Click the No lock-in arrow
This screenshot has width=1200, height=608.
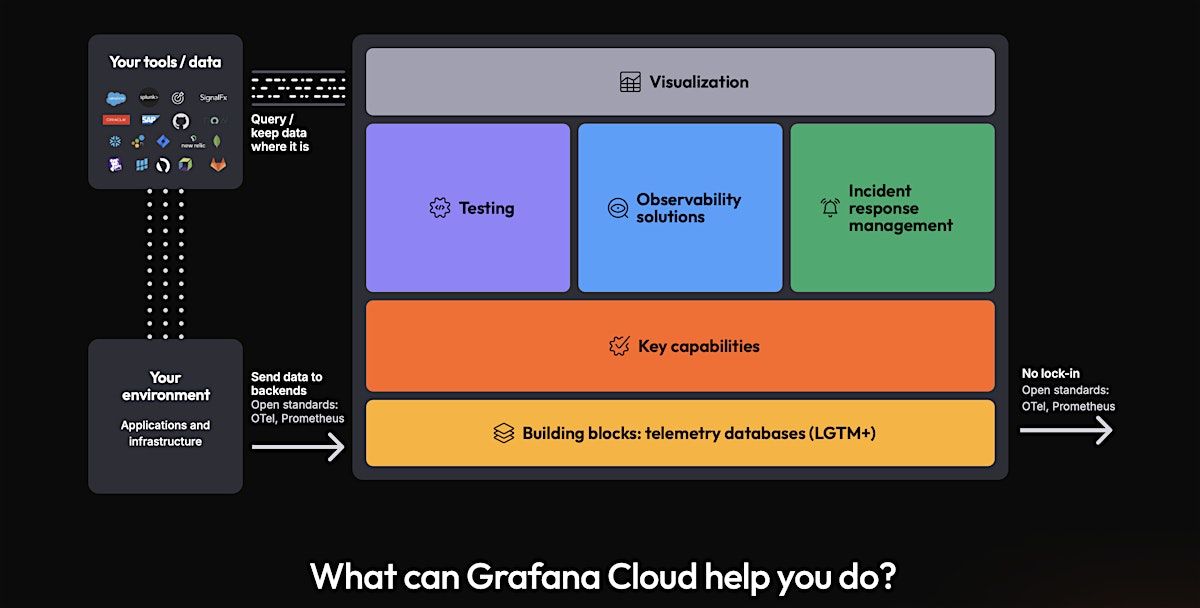1065,430
